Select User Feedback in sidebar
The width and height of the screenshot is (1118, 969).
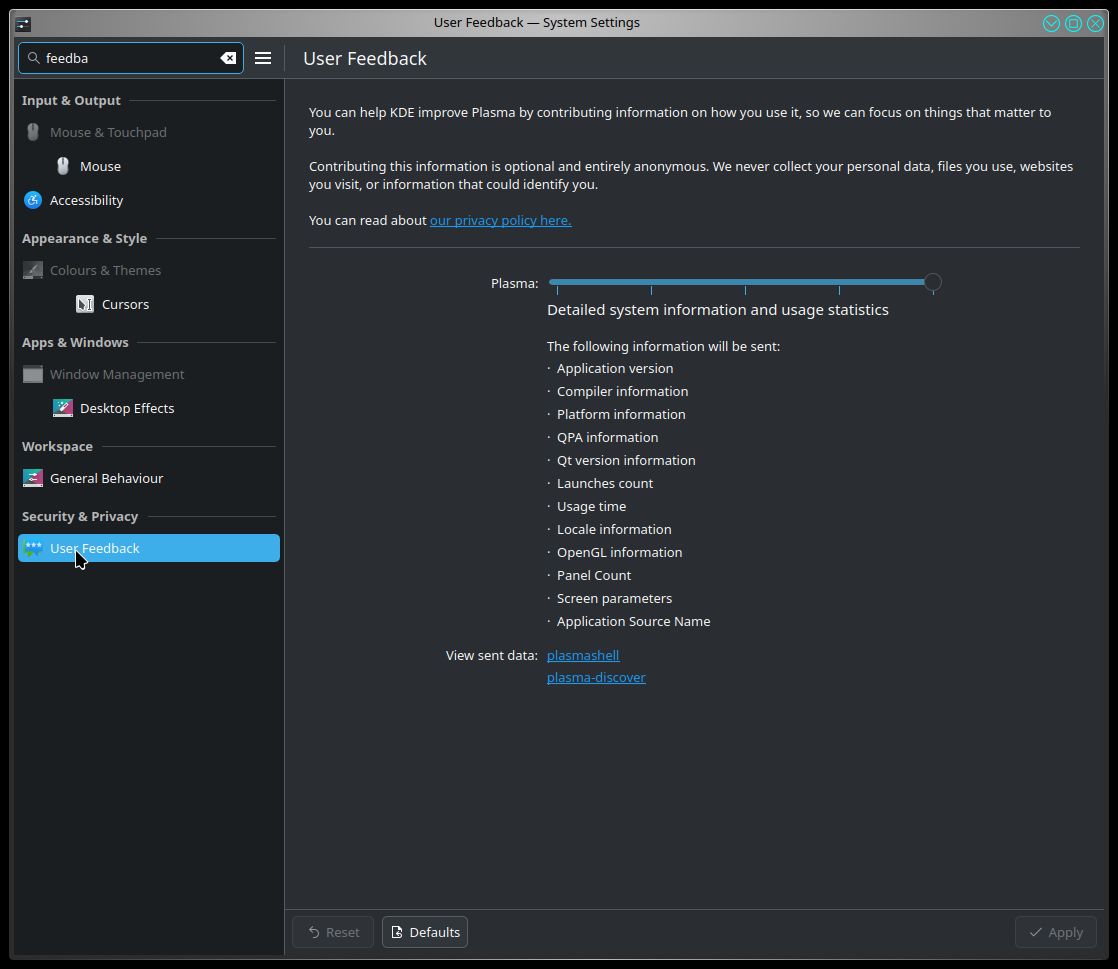point(148,548)
